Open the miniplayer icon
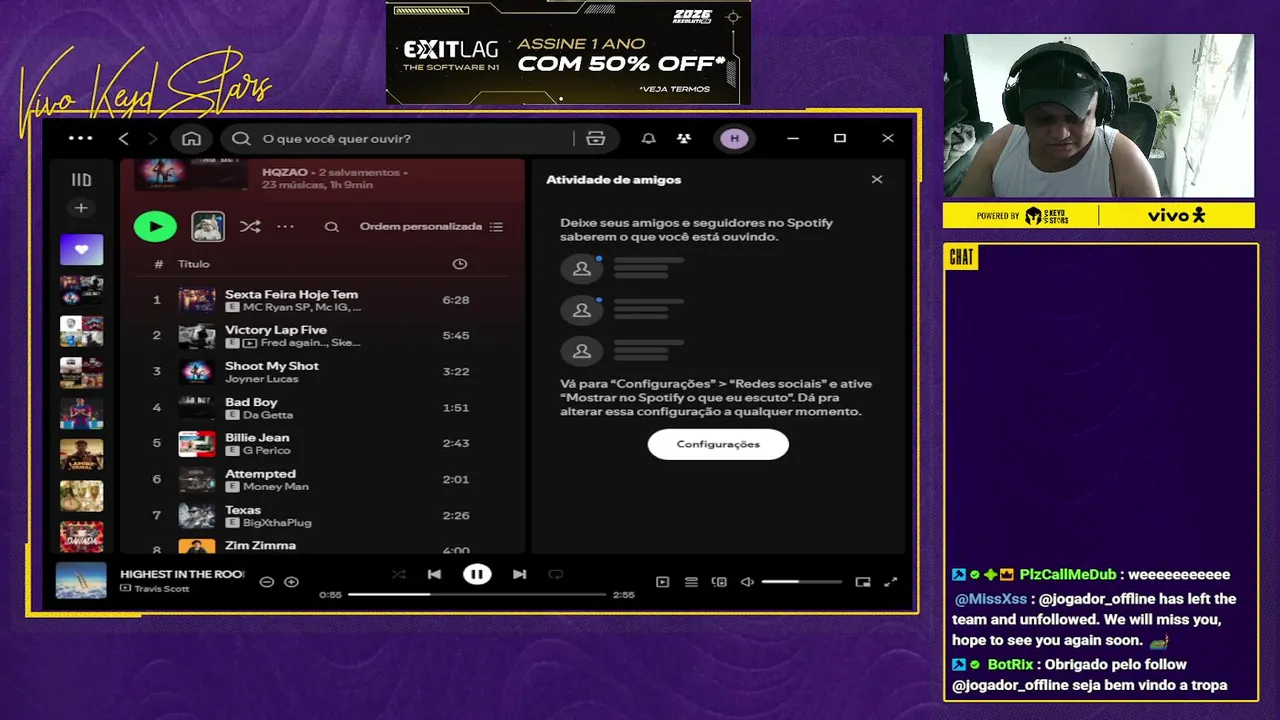Screen dimensions: 1280x720 click(x=863, y=582)
